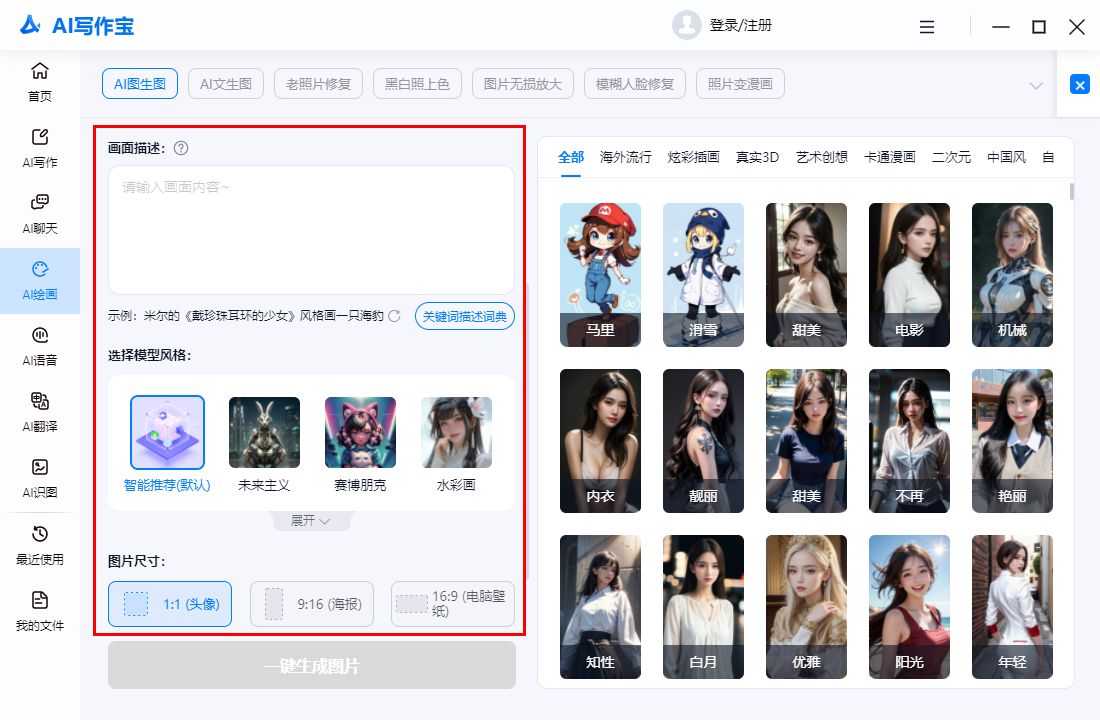Open 我的文件 my files
Viewport: 1100px width, 720px height.
(40, 612)
